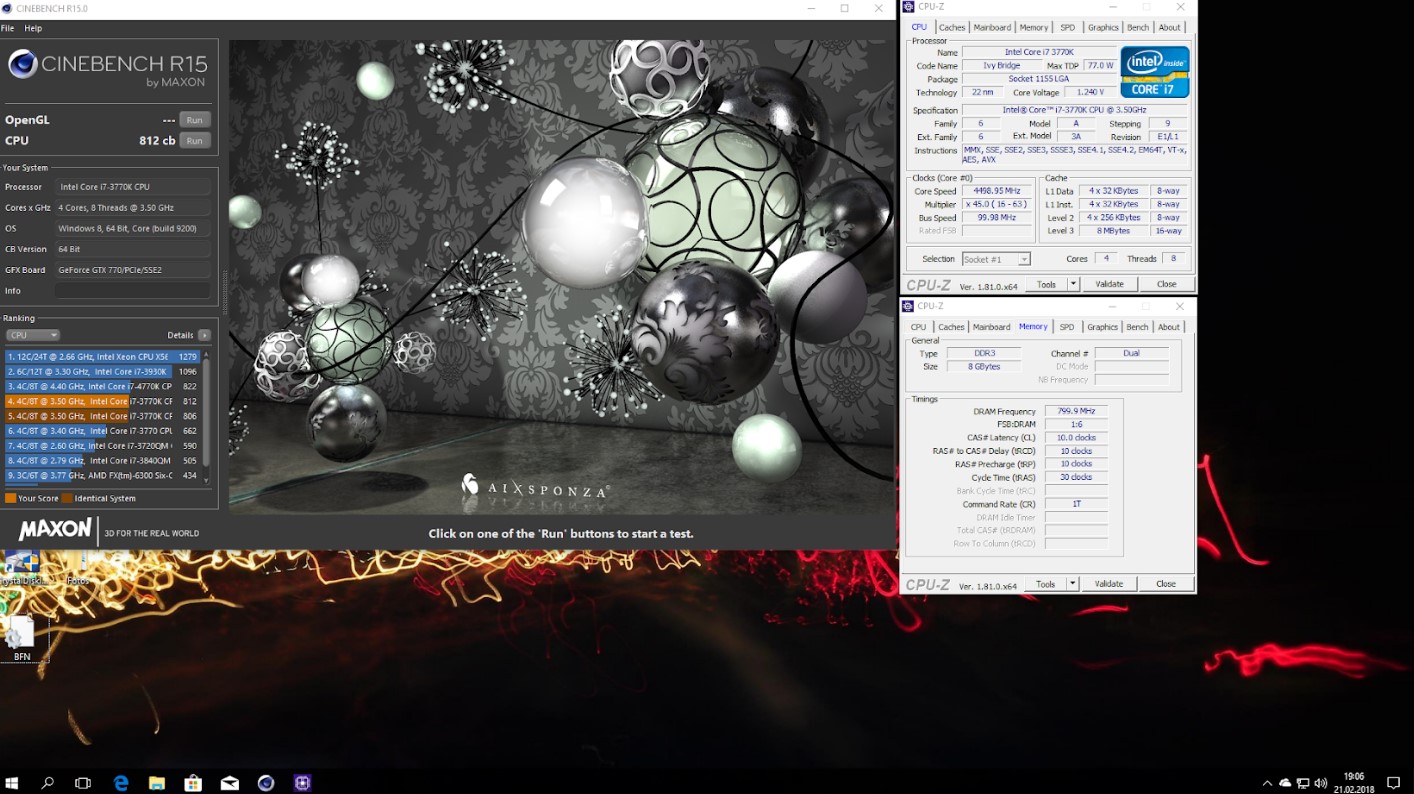Select ranking row AMD FX-6300 scoring 434
Screen dimensions: 1414x794
(x=102, y=476)
